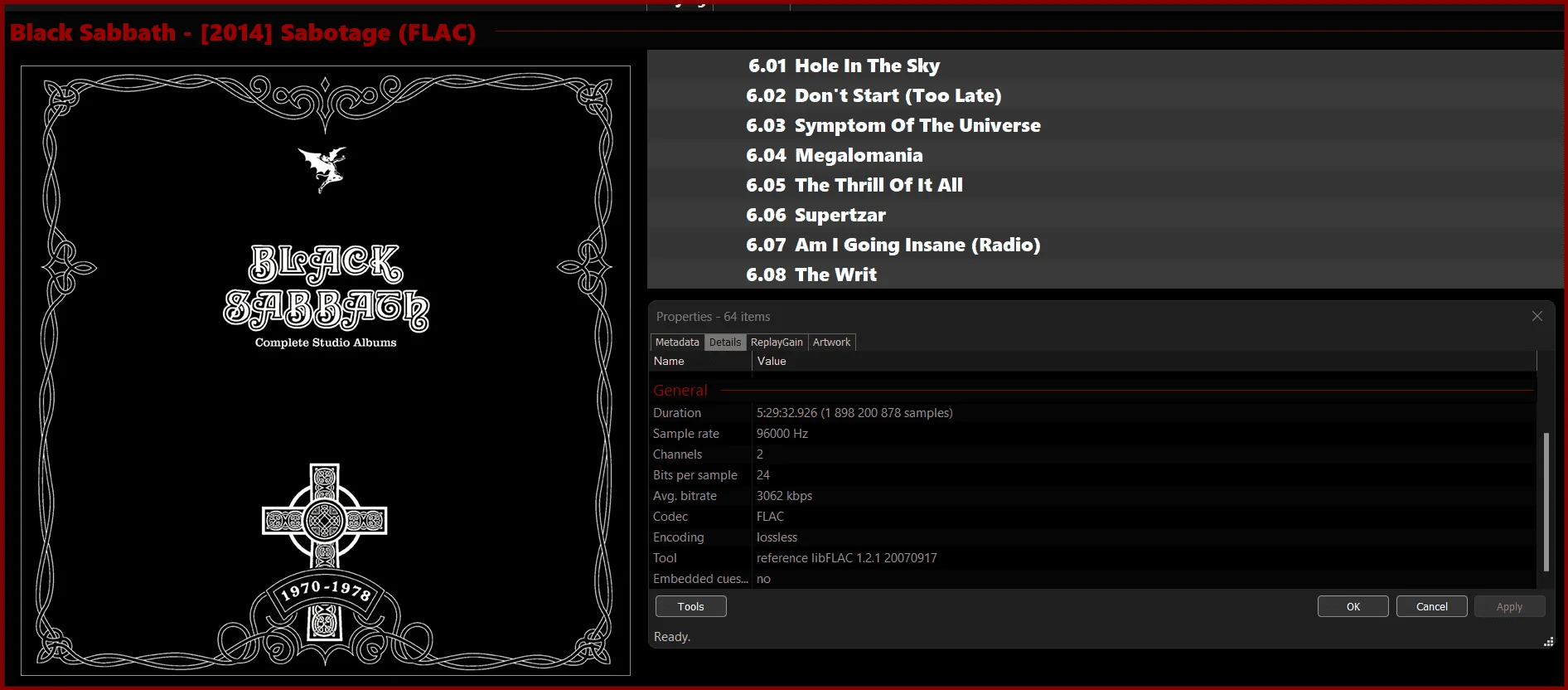Select the Embedded cuesheet row
The height and width of the screenshot is (690, 1568).
(x=1094, y=578)
